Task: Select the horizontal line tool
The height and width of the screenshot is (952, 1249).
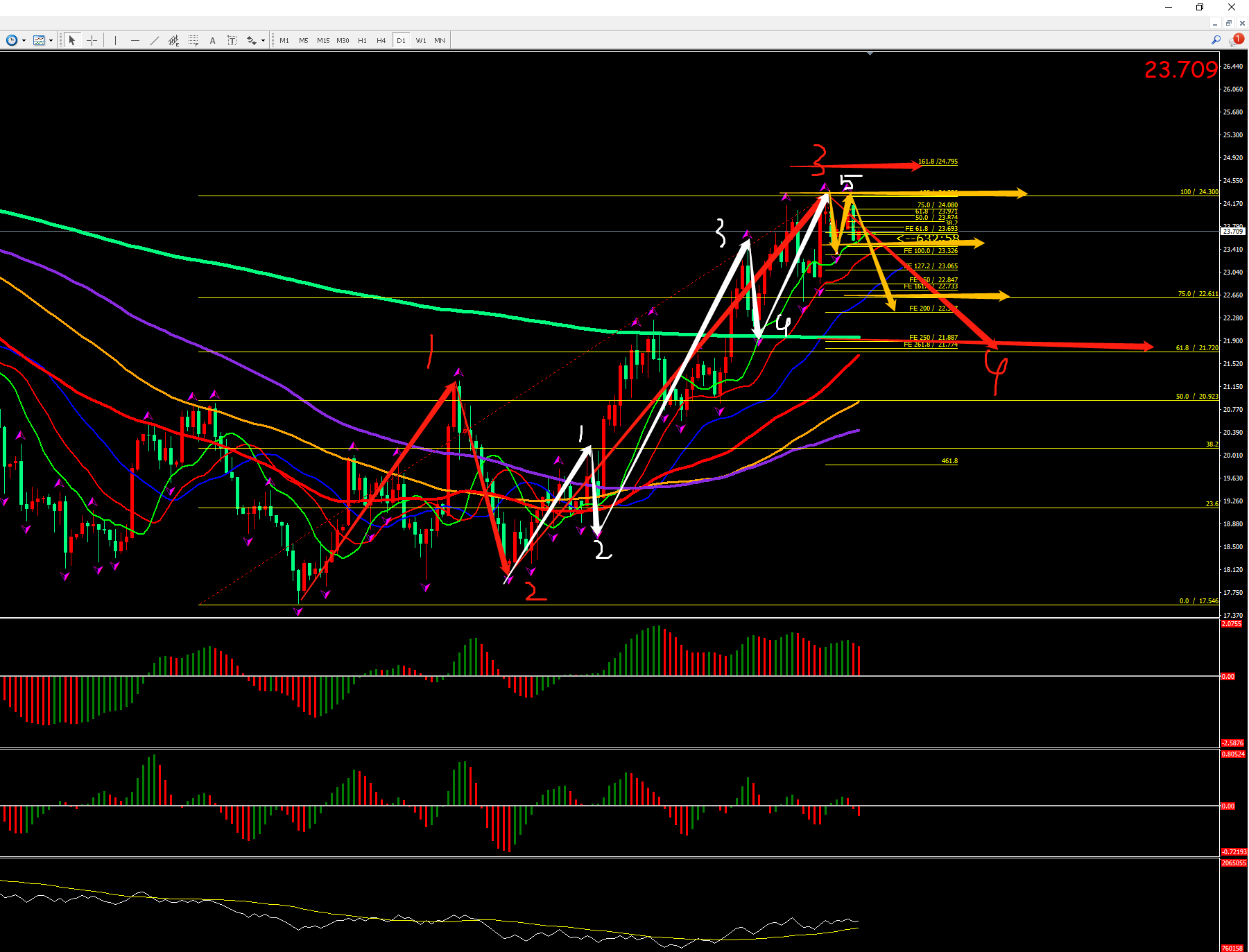Action: pyautogui.click(x=135, y=41)
